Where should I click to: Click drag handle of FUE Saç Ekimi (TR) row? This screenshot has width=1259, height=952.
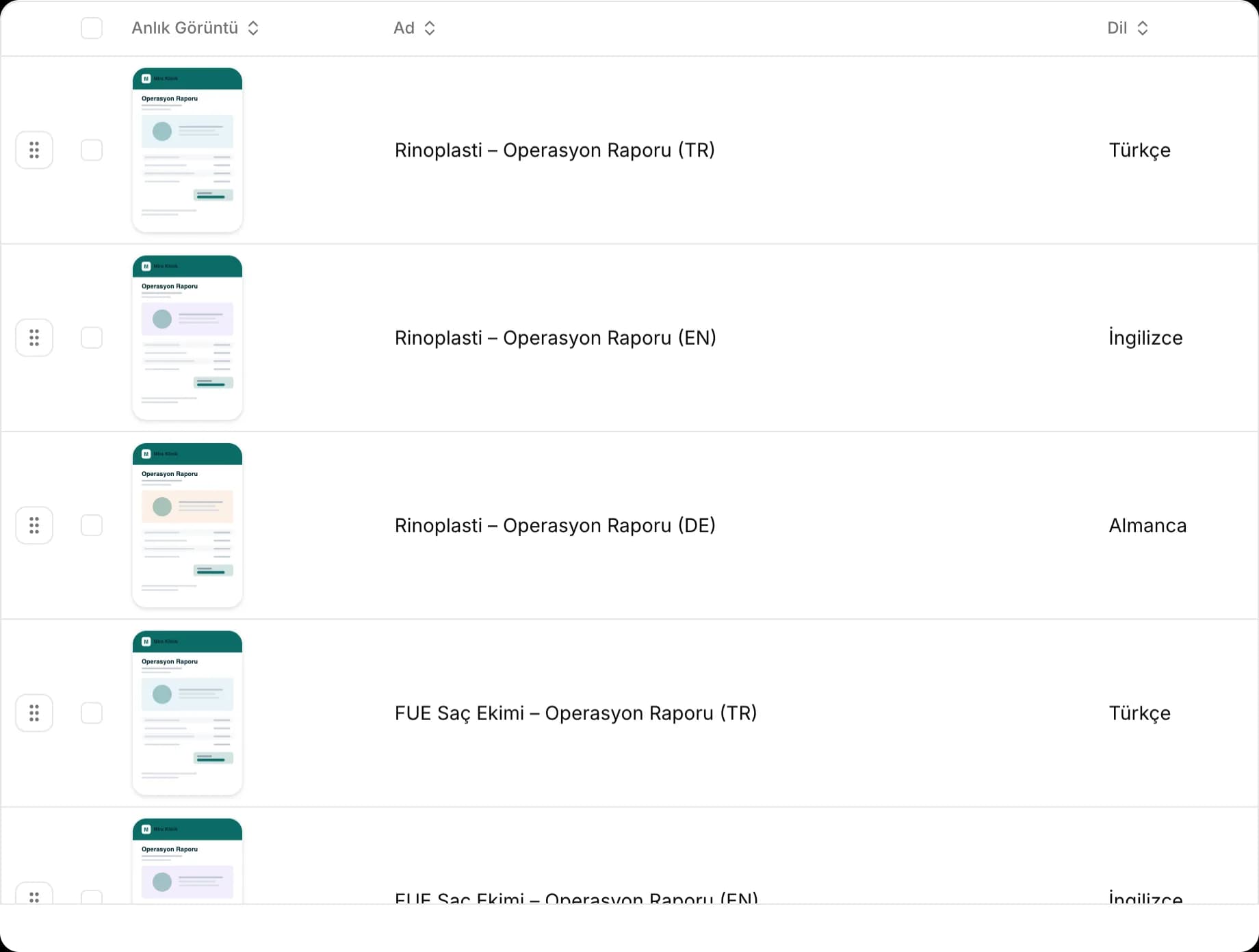[34, 713]
